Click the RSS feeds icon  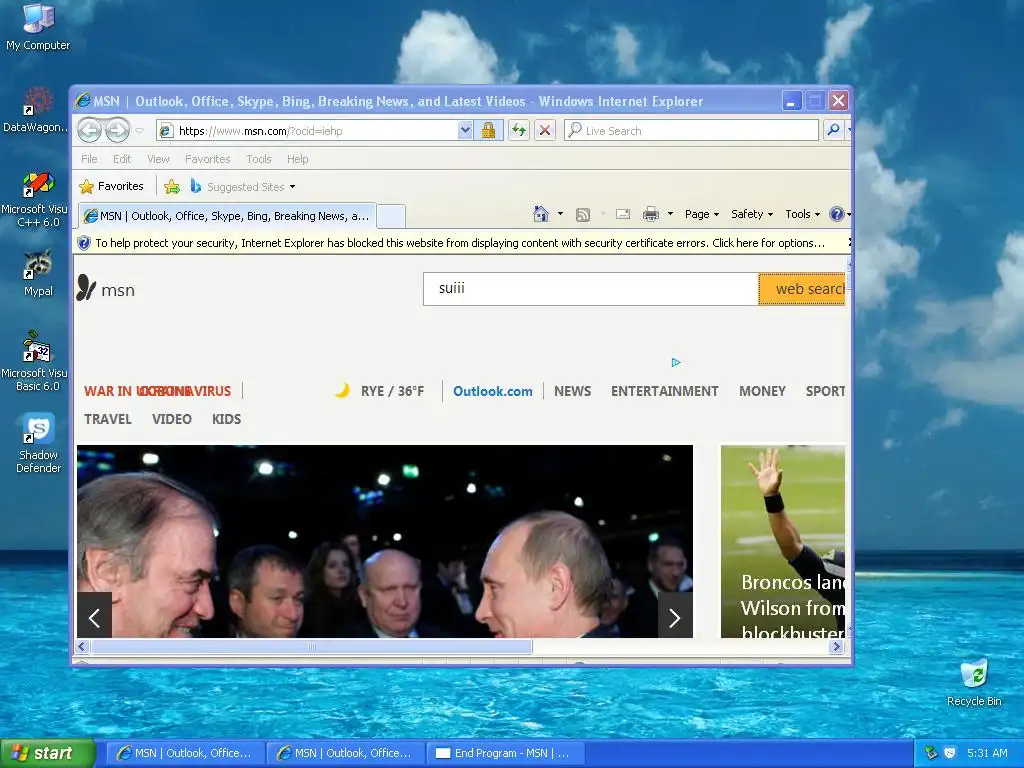[x=583, y=214]
